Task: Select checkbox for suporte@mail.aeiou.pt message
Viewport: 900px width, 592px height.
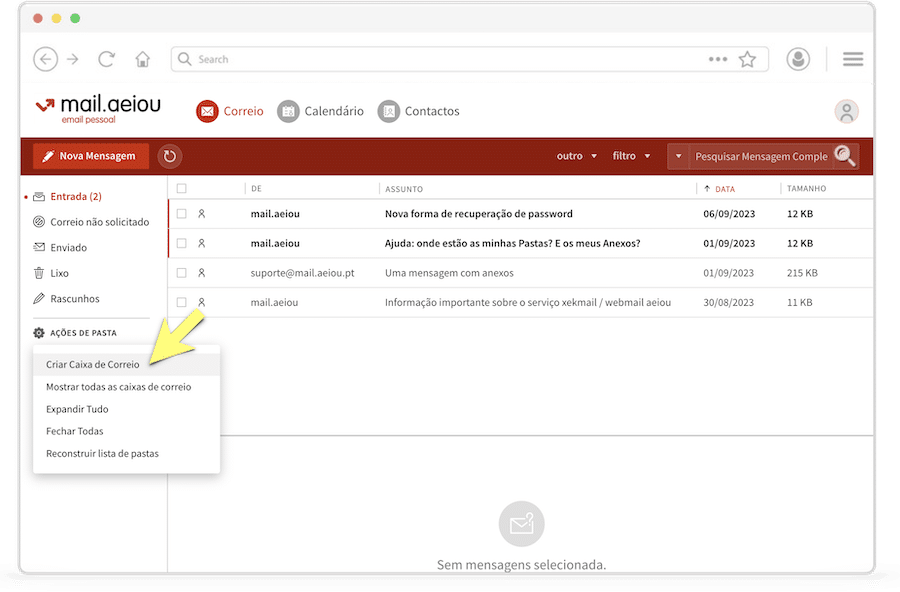Action: [x=181, y=273]
